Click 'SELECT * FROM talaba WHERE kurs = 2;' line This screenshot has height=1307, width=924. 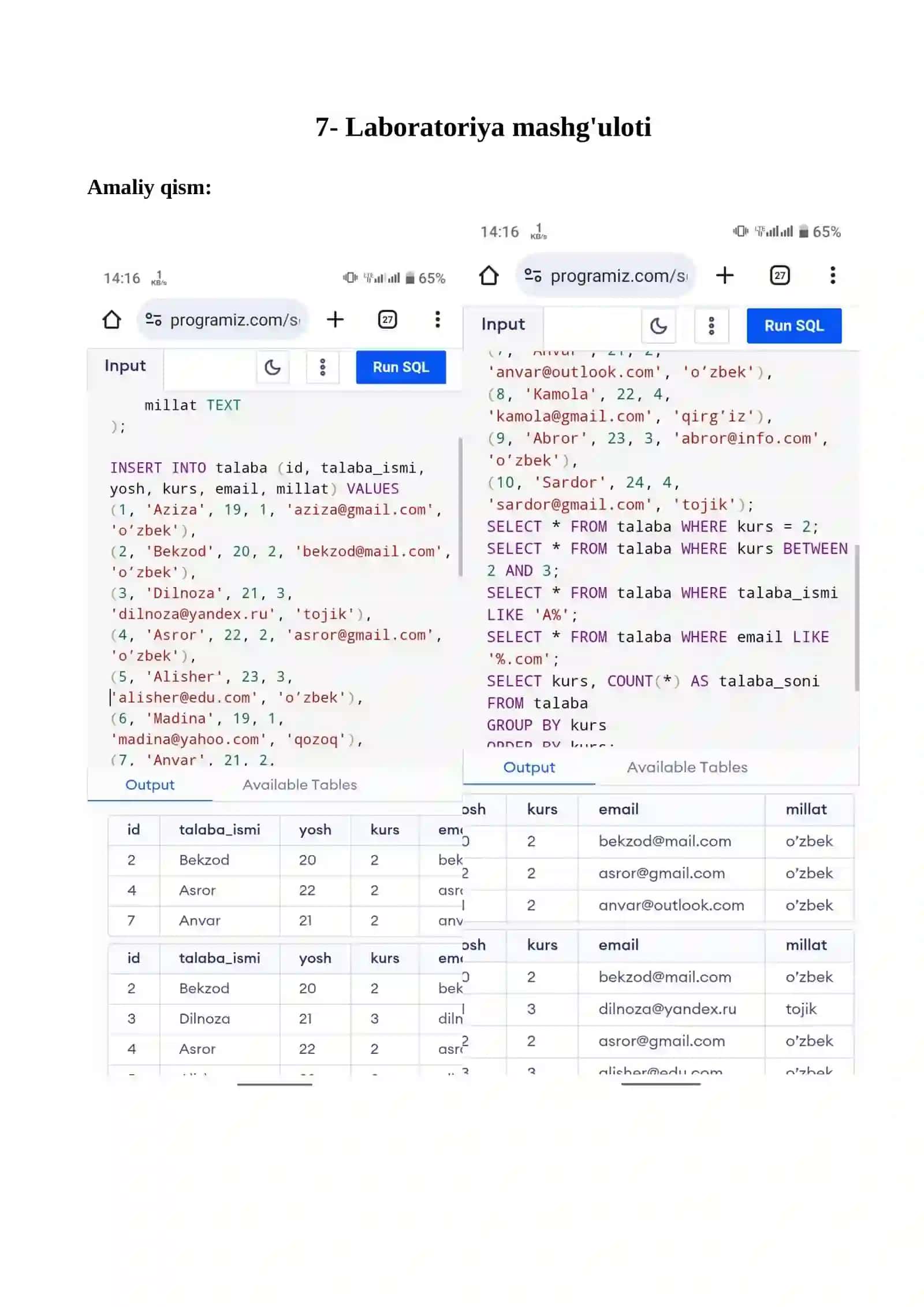tap(652, 526)
